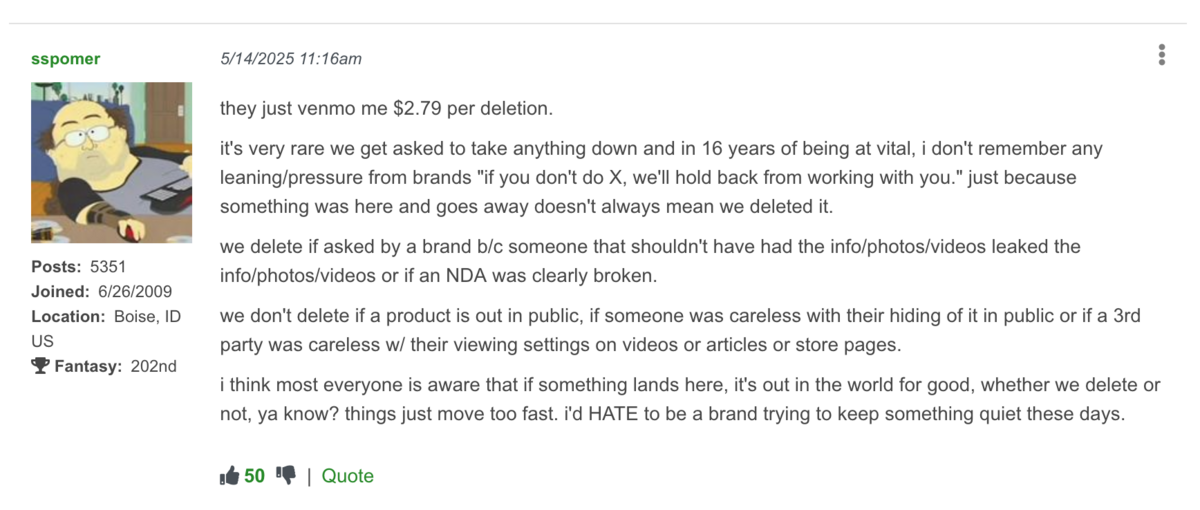
Task: Click the "venmo me $2.79 per deletion" line
Action: tap(386, 107)
